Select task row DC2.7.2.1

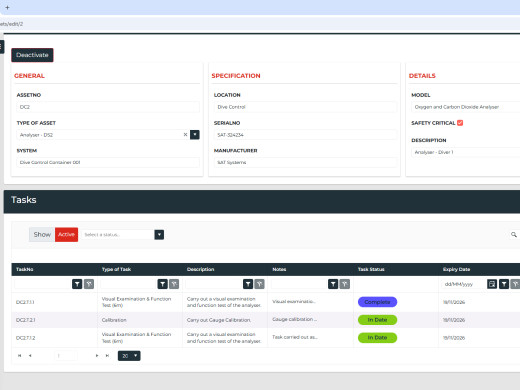click(266, 320)
